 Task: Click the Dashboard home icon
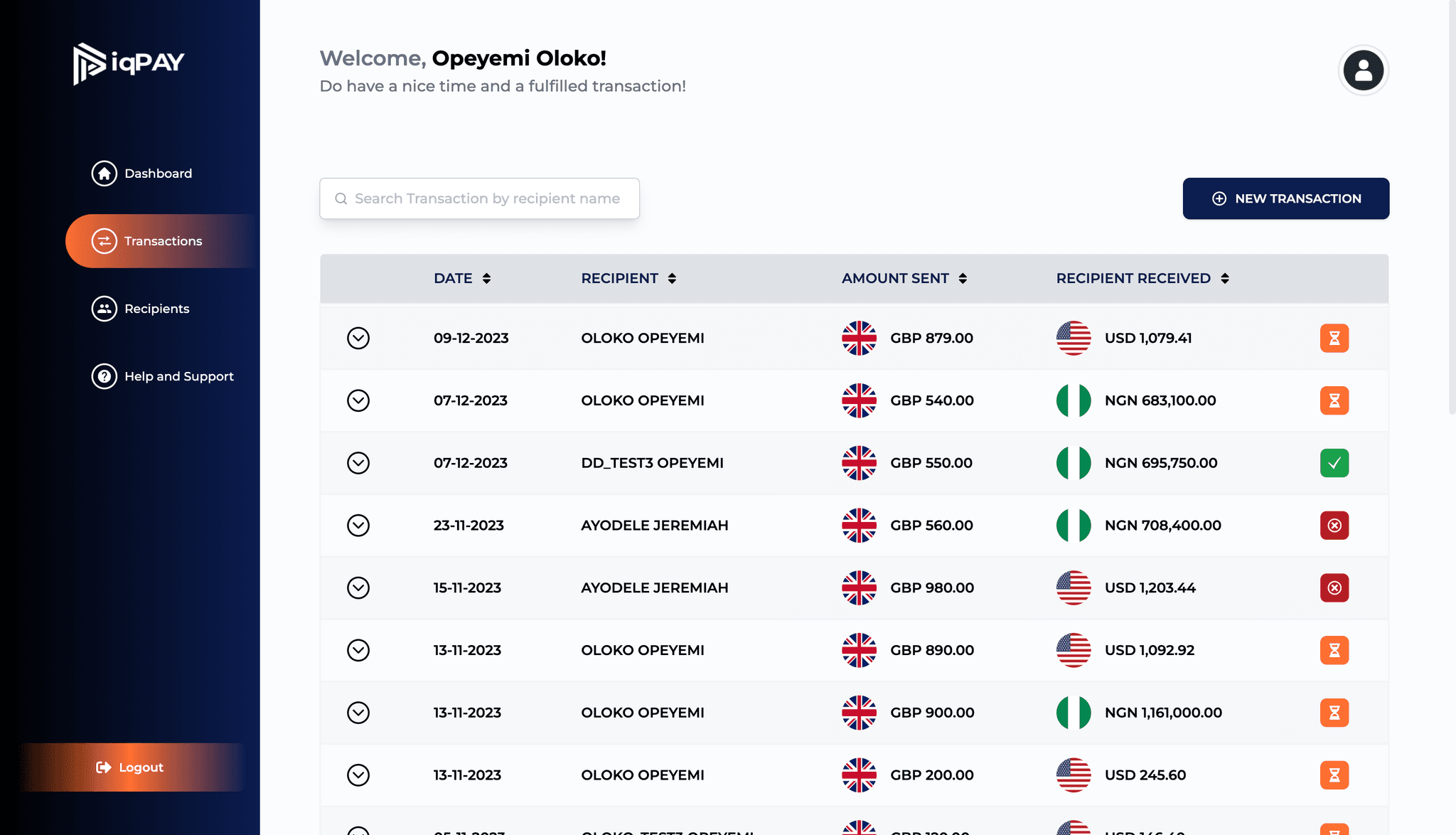104,174
